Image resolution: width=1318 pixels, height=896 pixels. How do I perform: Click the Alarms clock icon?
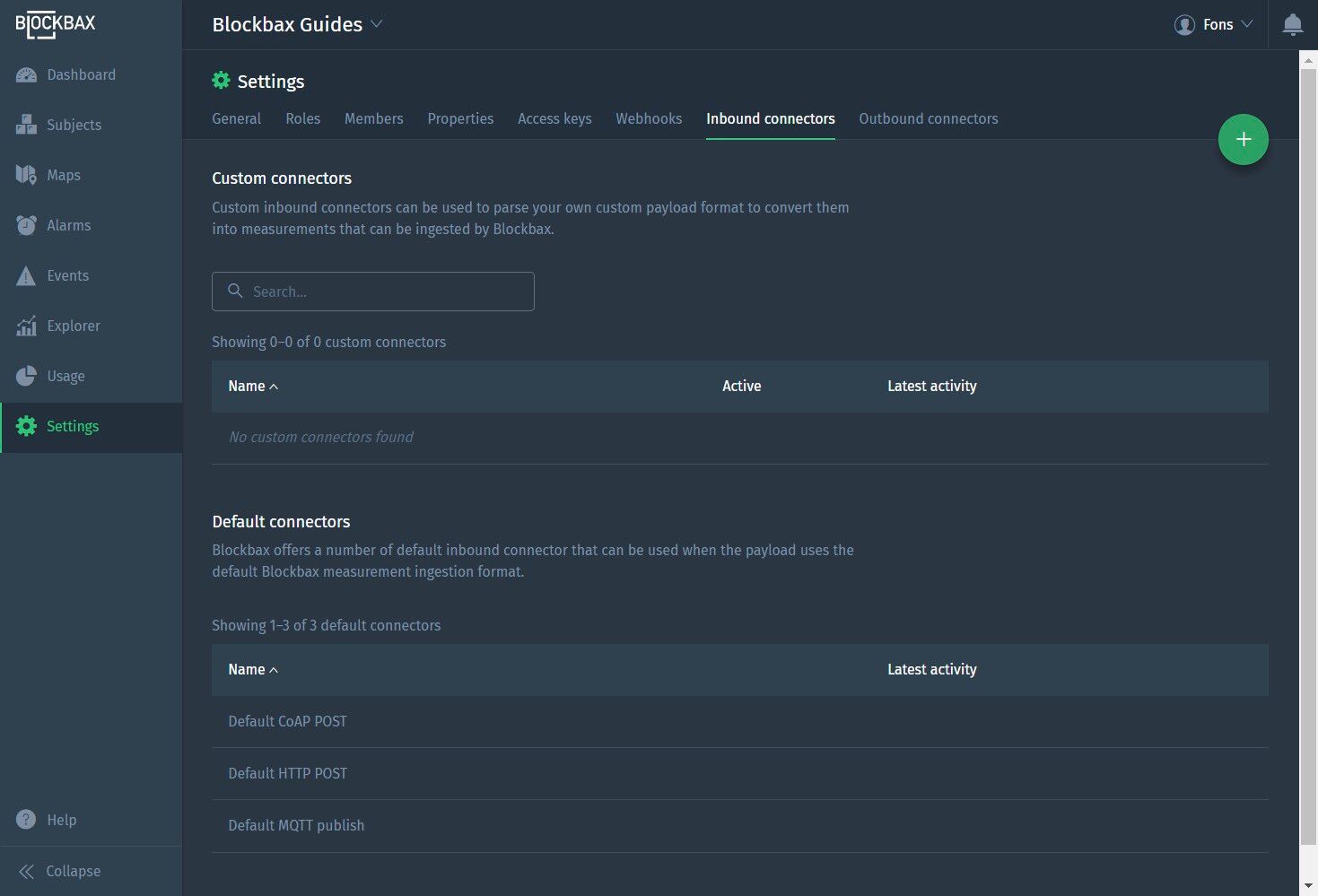[26, 225]
